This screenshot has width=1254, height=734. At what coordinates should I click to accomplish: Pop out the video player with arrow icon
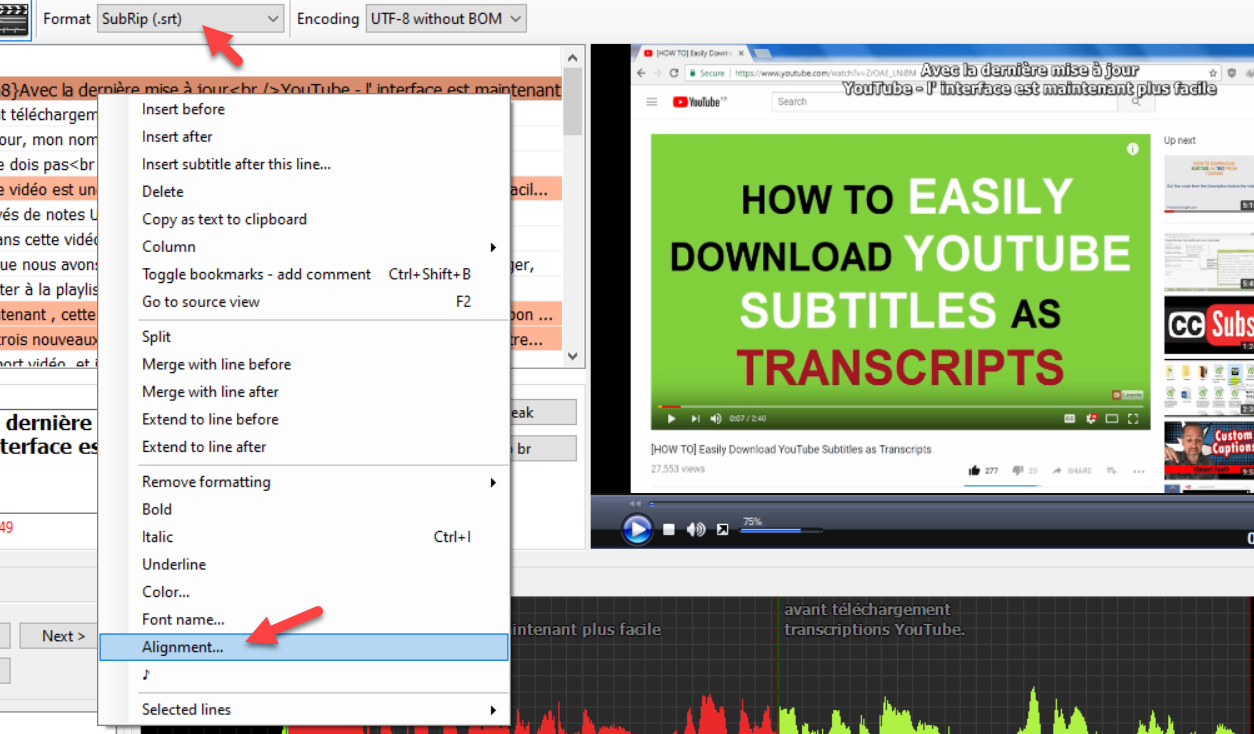click(722, 530)
